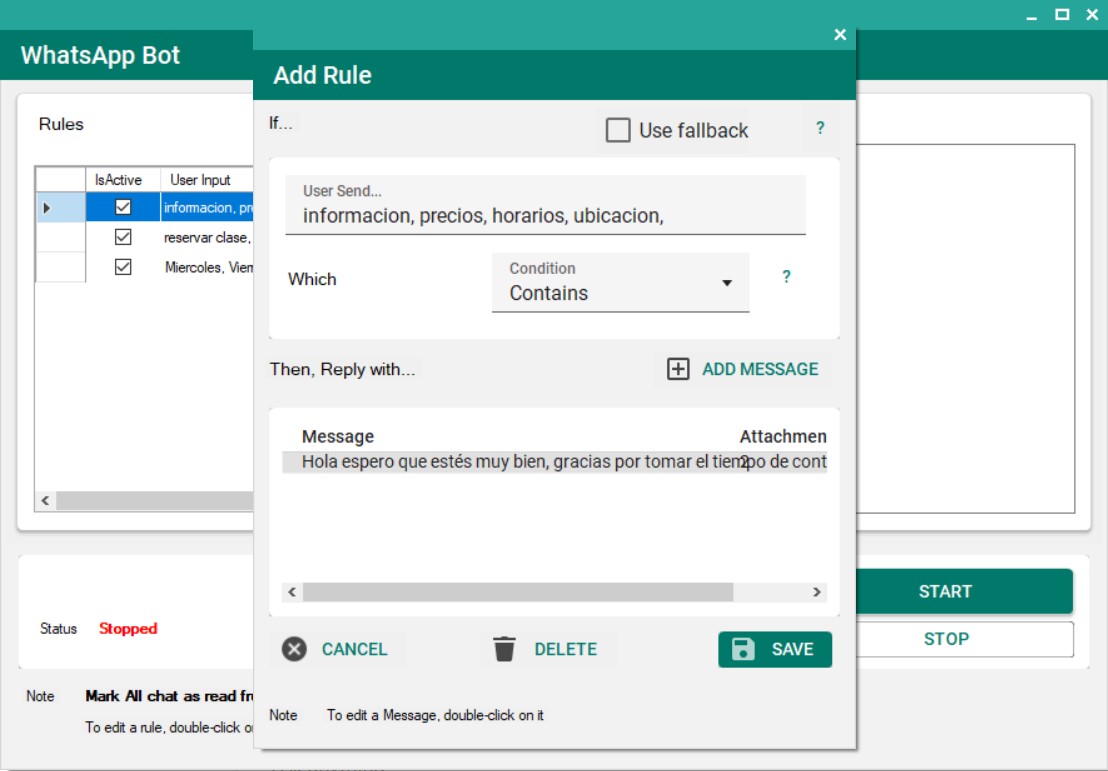Click the User Send text field
This screenshot has width=1108, height=771.
[x=545, y=215]
